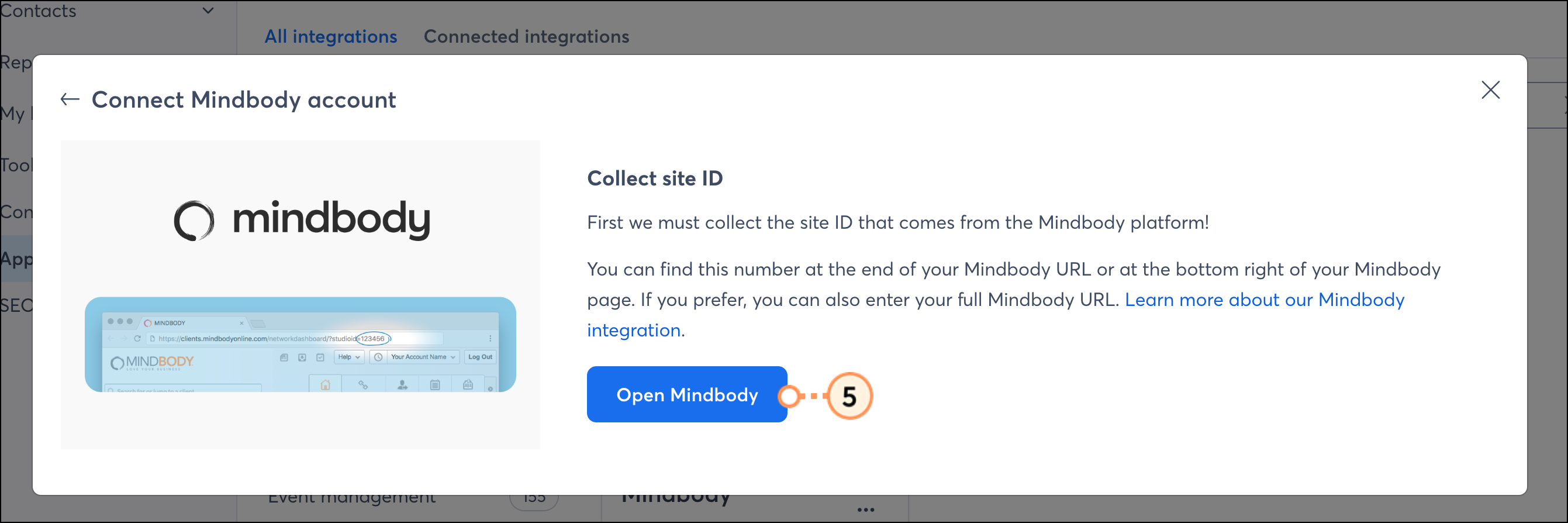The height and width of the screenshot is (523, 1568).
Task: Switch to the Connected integrations tab
Action: 526,36
